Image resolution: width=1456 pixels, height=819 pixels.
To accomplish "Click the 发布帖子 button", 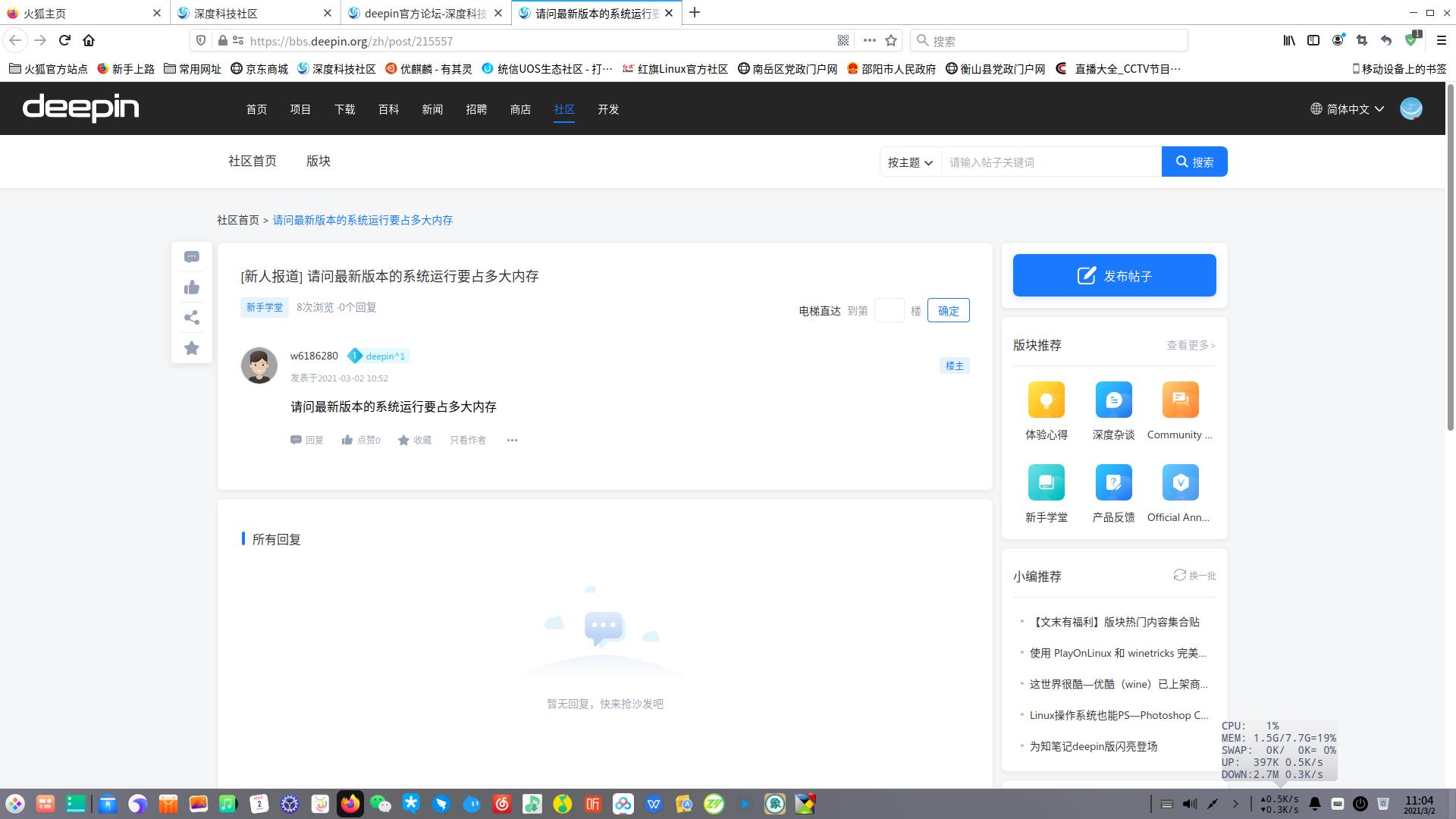I will [x=1114, y=275].
